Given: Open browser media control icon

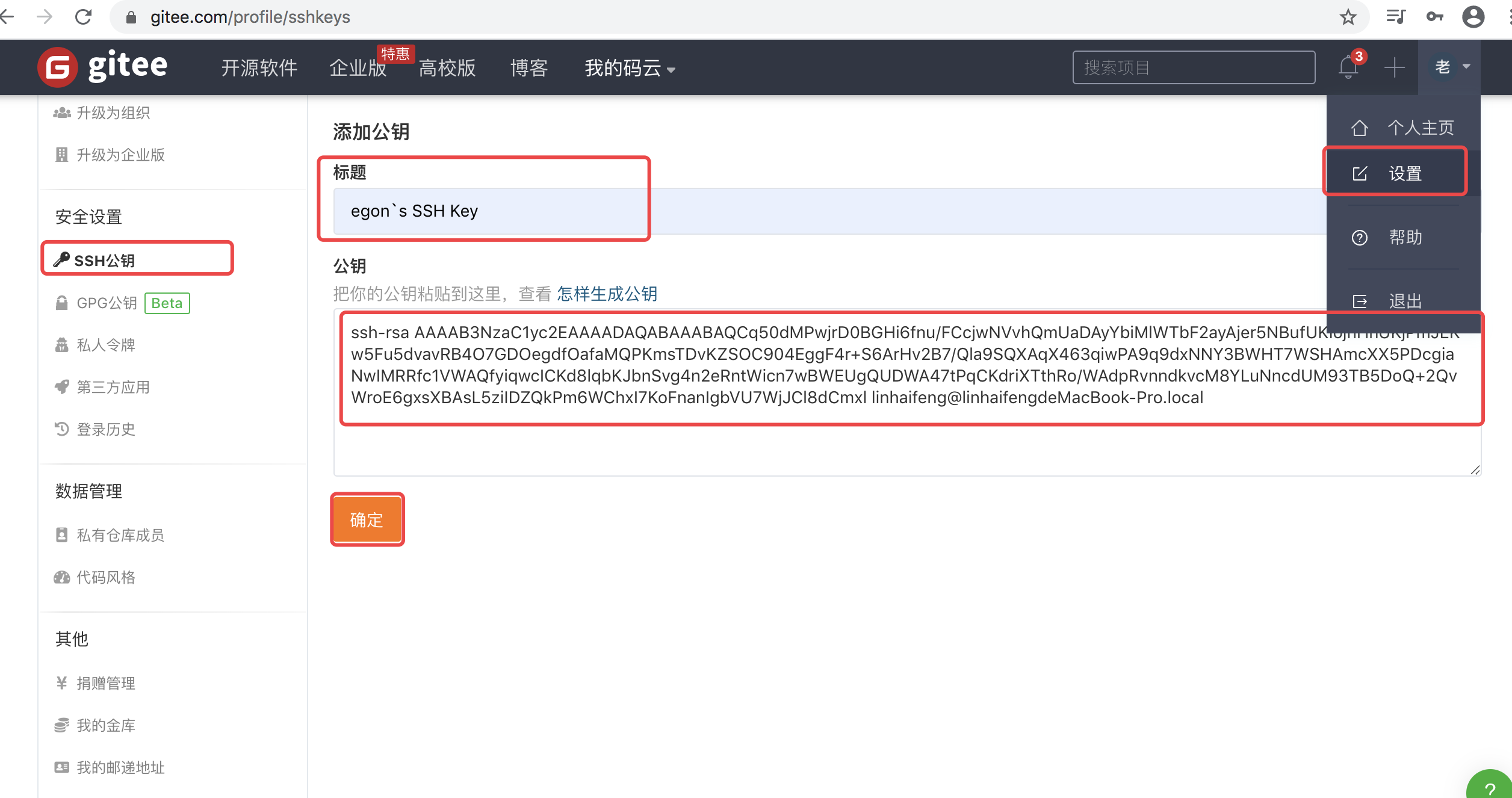Looking at the screenshot, I should (x=1395, y=17).
